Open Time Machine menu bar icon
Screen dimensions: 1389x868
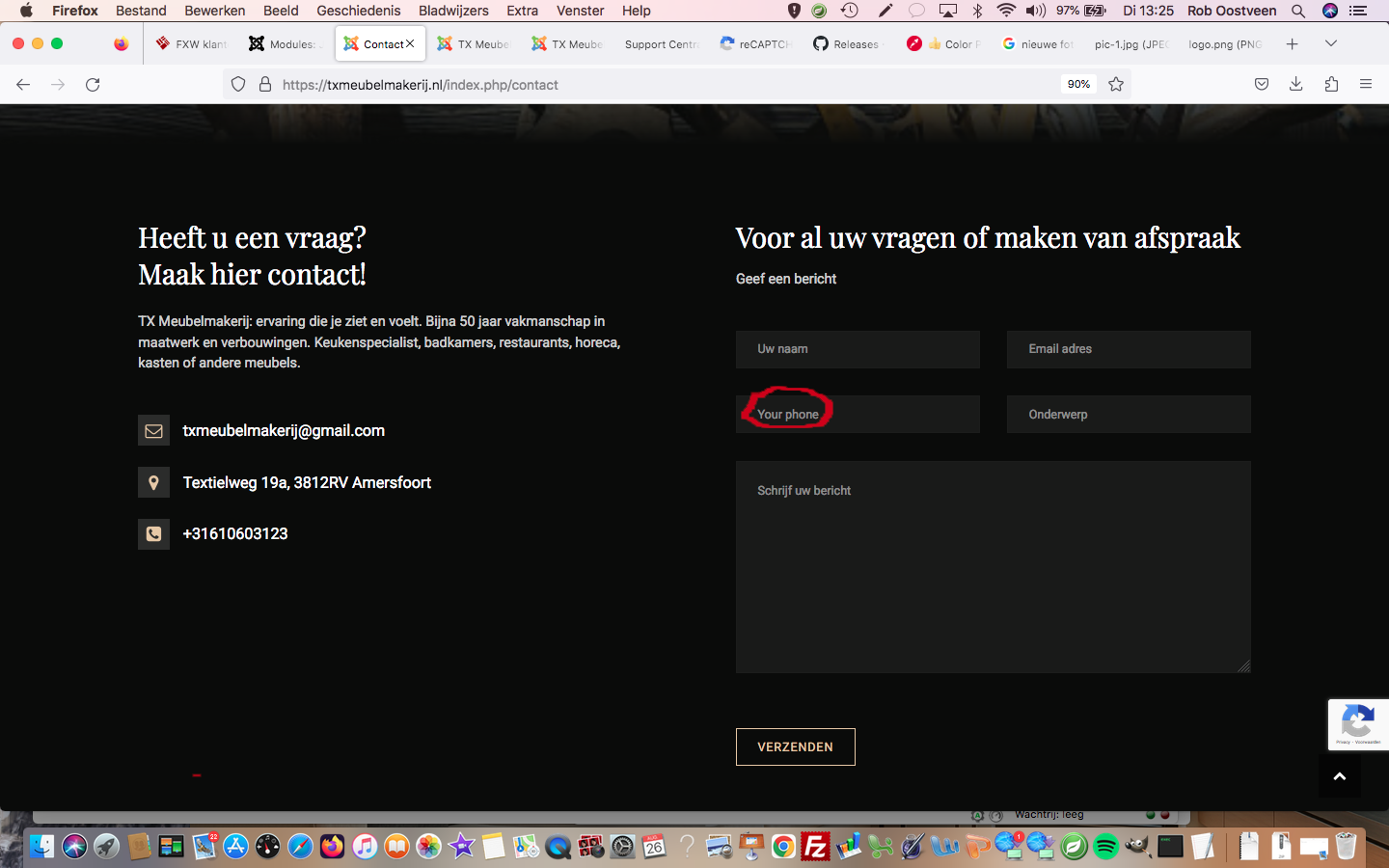(850, 11)
